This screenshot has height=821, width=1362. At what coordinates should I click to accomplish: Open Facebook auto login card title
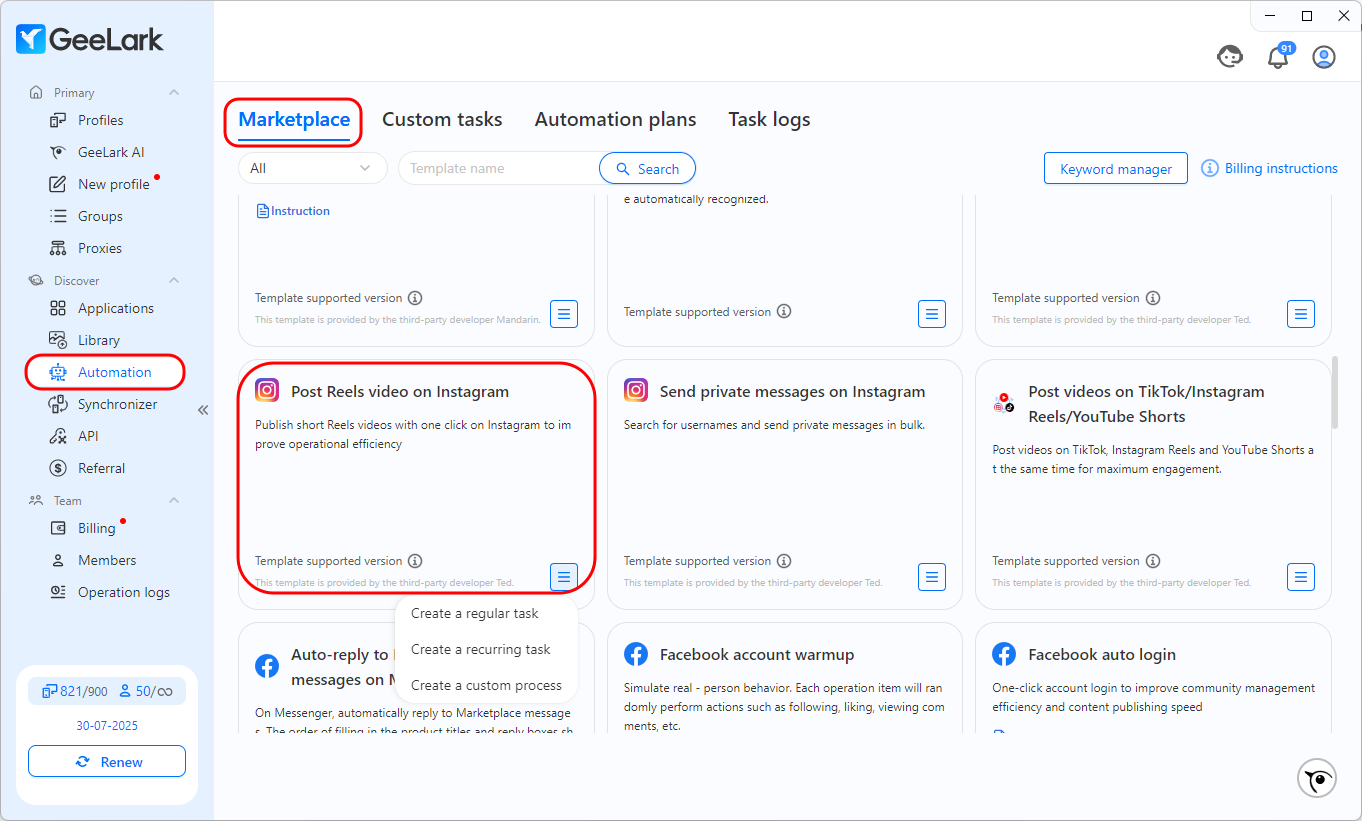pos(1102,655)
